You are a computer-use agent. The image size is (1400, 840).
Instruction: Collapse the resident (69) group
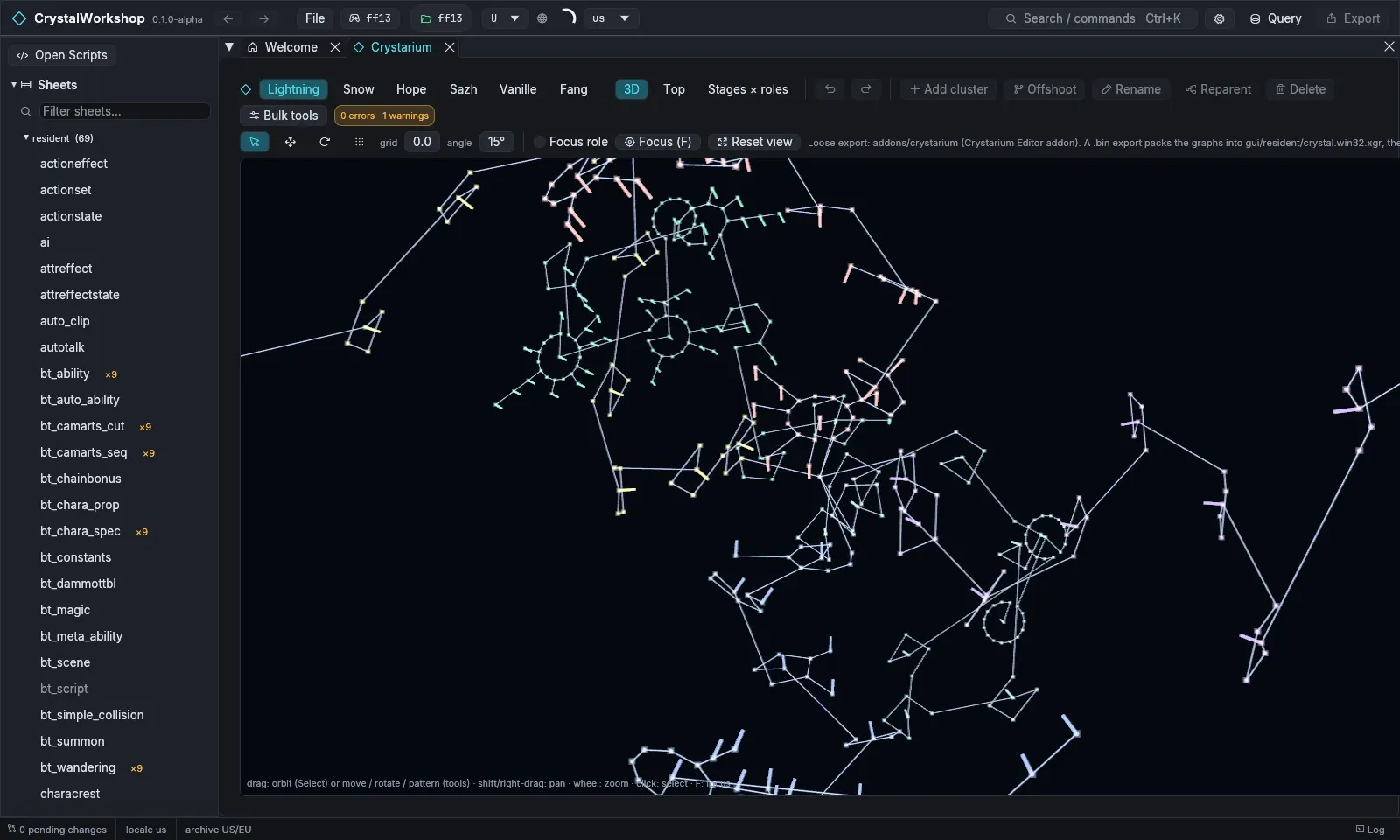pyautogui.click(x=25, y=138)
